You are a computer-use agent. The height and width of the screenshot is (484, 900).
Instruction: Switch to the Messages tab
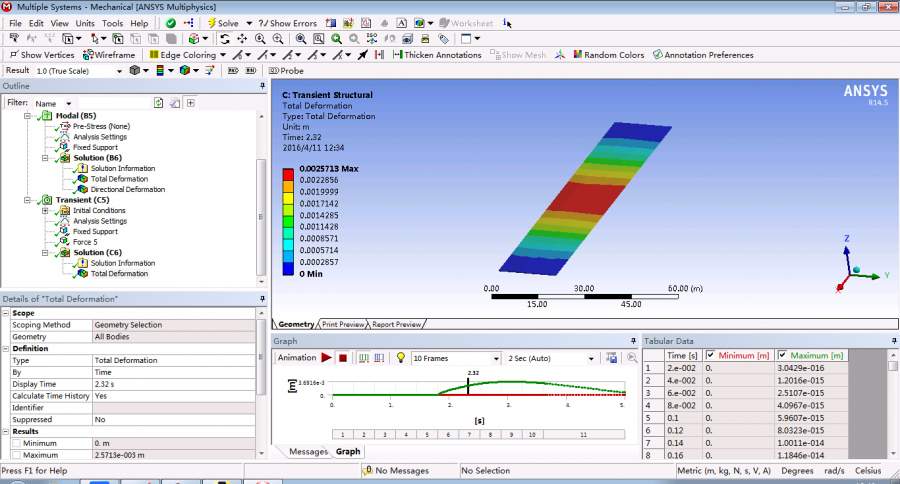[x=308, y=452]
